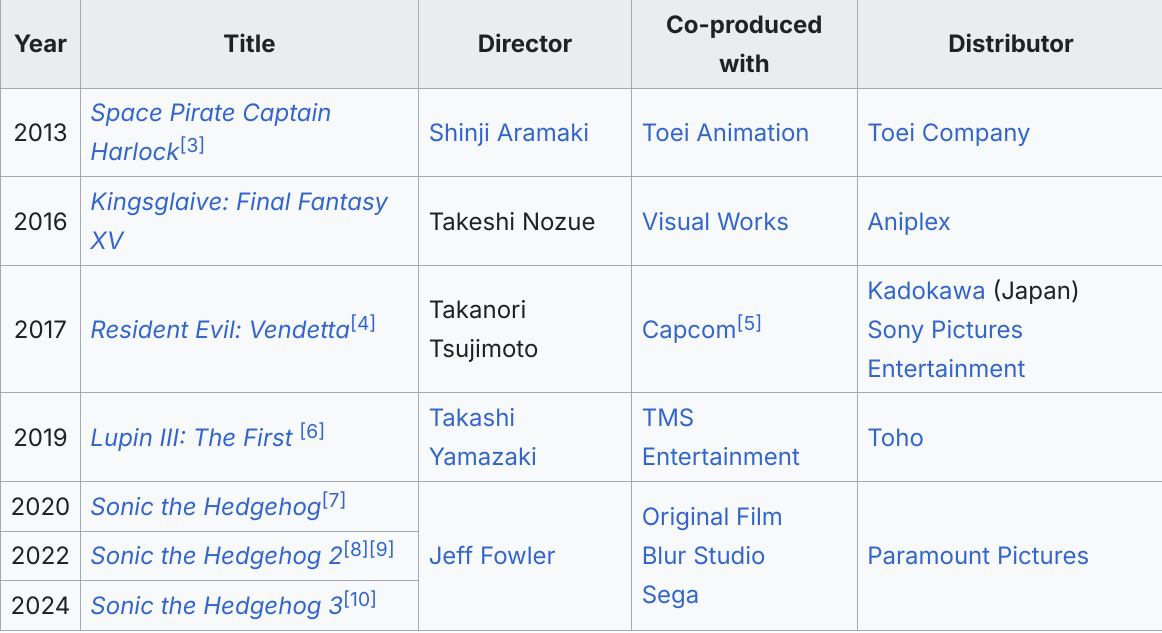Click the Shinji Aramaki director link
Screen dimensions: 1162x633
[x=509, y=133]
